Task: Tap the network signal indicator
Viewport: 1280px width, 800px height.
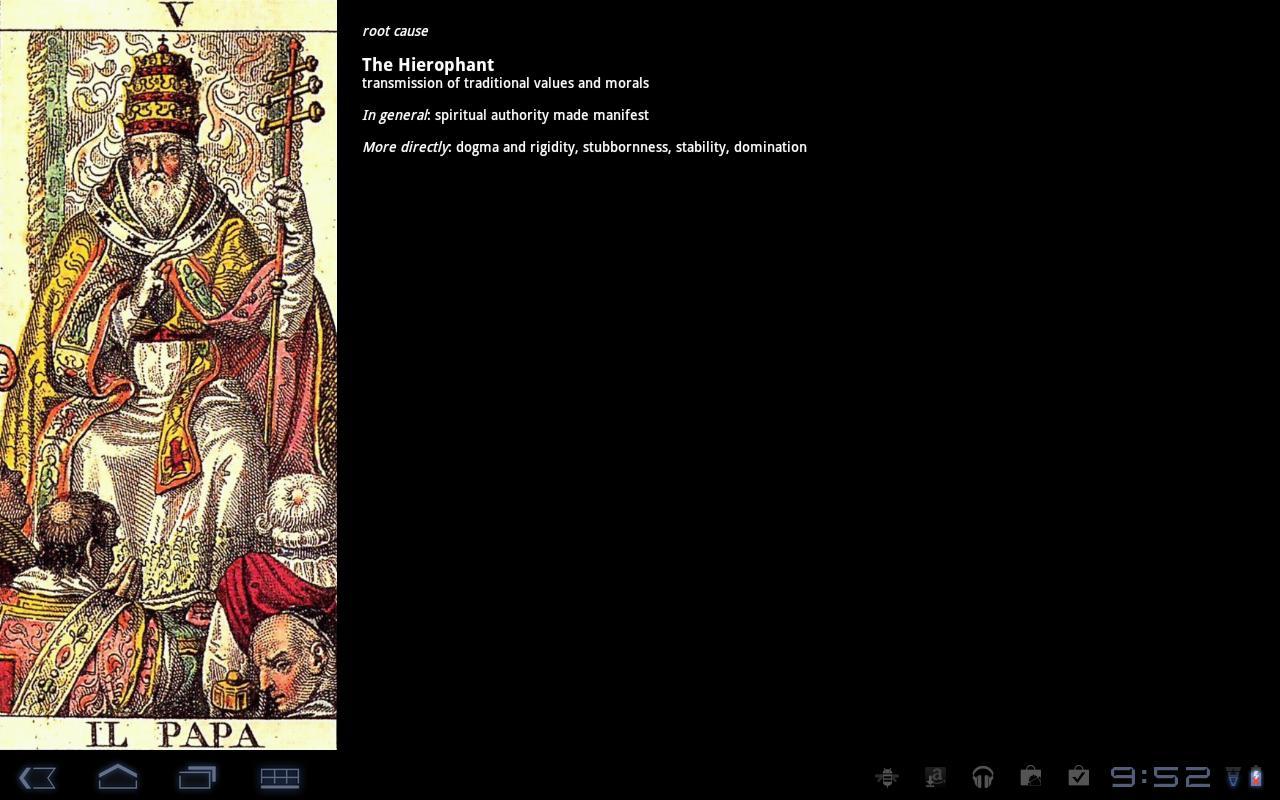Action: point(1233,777)
